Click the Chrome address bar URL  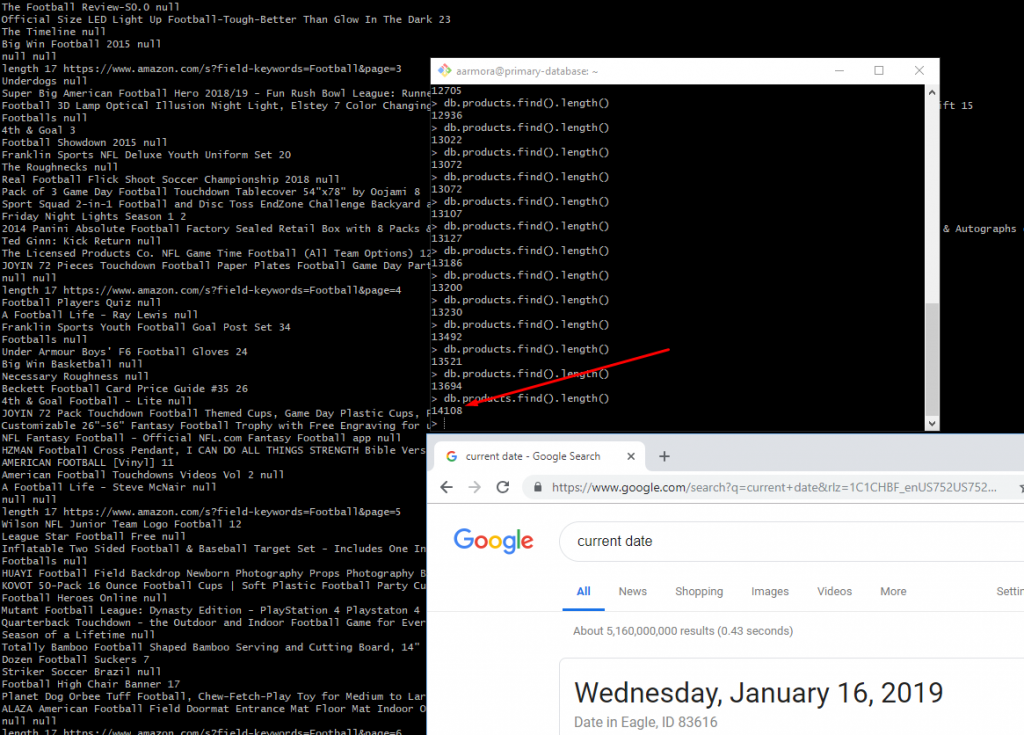coord(774,487)
